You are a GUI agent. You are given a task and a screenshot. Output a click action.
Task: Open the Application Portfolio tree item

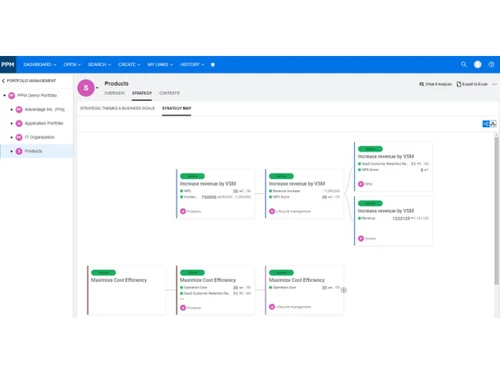tap(44, 124)
